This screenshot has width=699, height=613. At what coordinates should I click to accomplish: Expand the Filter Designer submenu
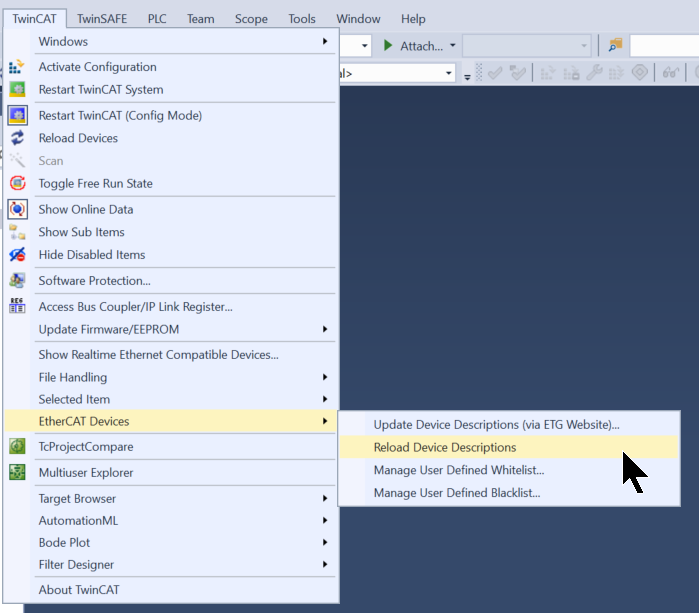coord(325,564)
